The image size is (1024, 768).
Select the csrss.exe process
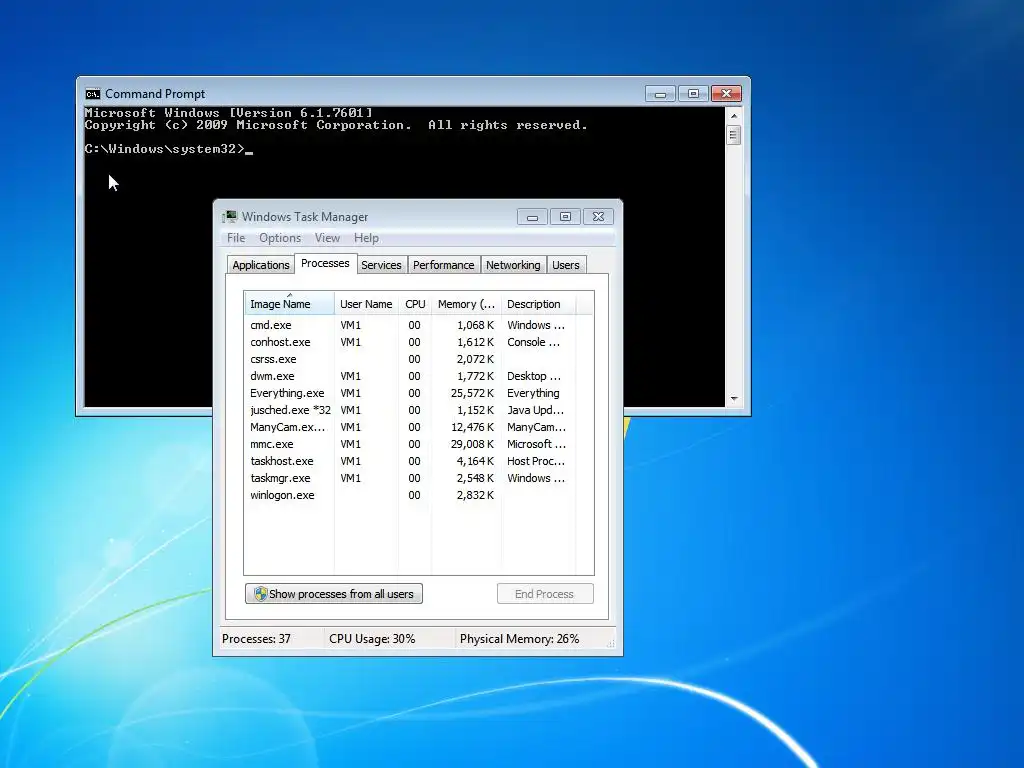(419, 359)
